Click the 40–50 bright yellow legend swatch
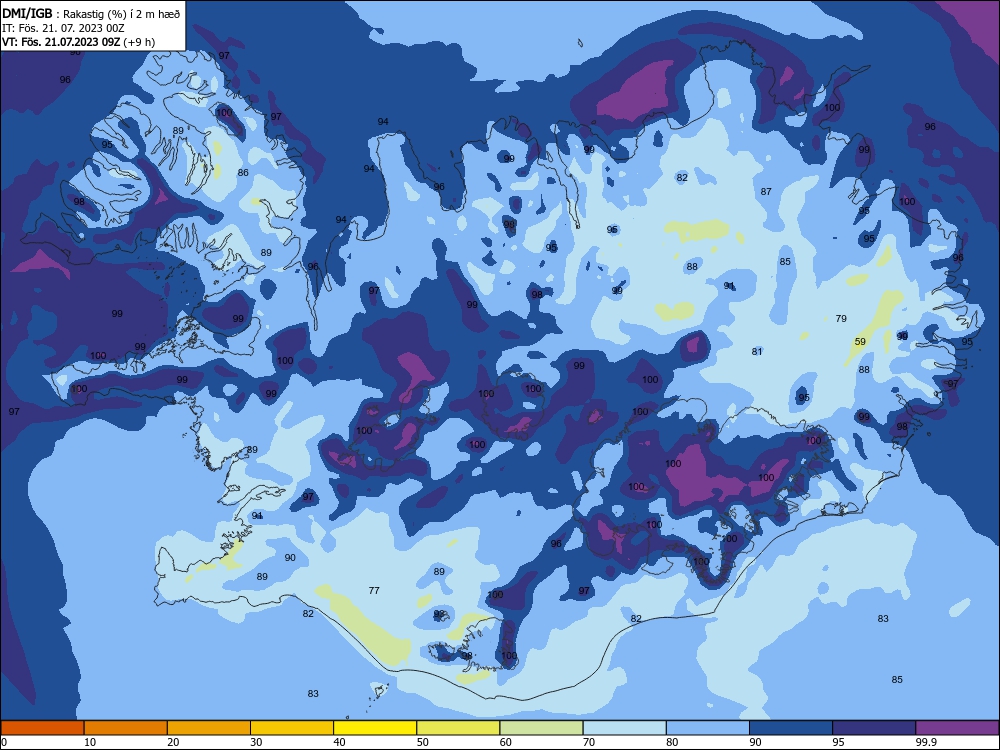 [x=375, y=728]
